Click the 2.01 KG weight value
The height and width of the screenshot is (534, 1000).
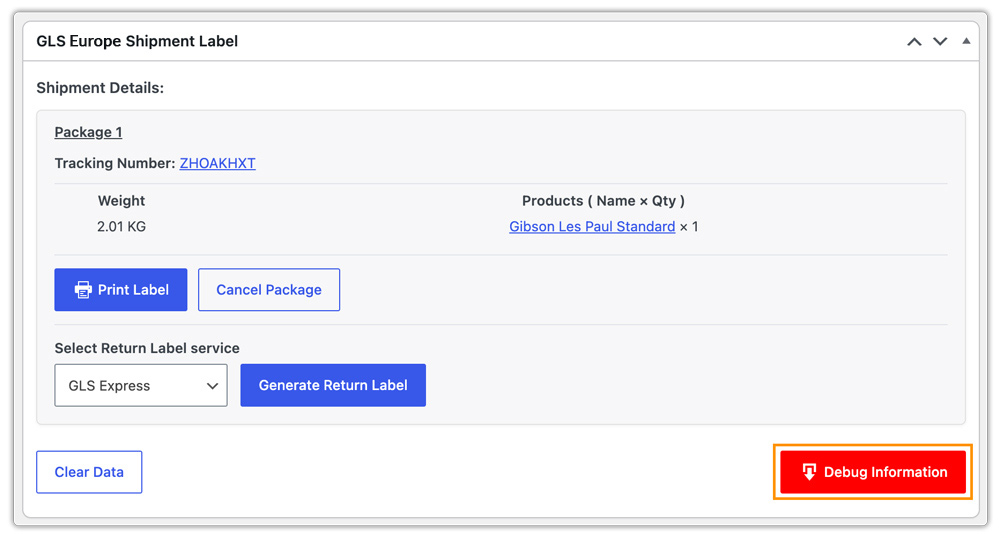121,226
